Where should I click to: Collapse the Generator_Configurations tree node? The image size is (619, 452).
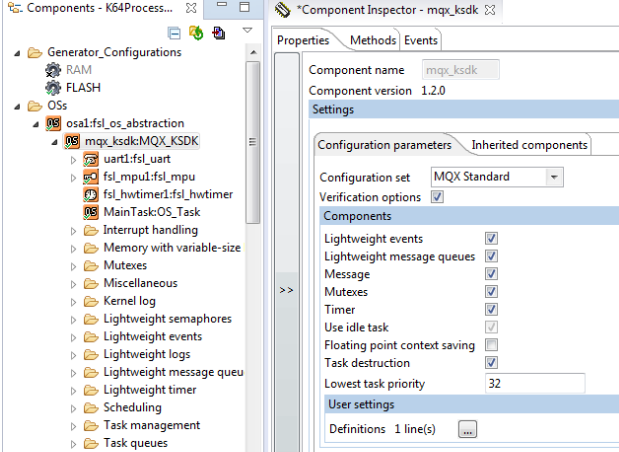pyautogui.click(x=17, y=52)
